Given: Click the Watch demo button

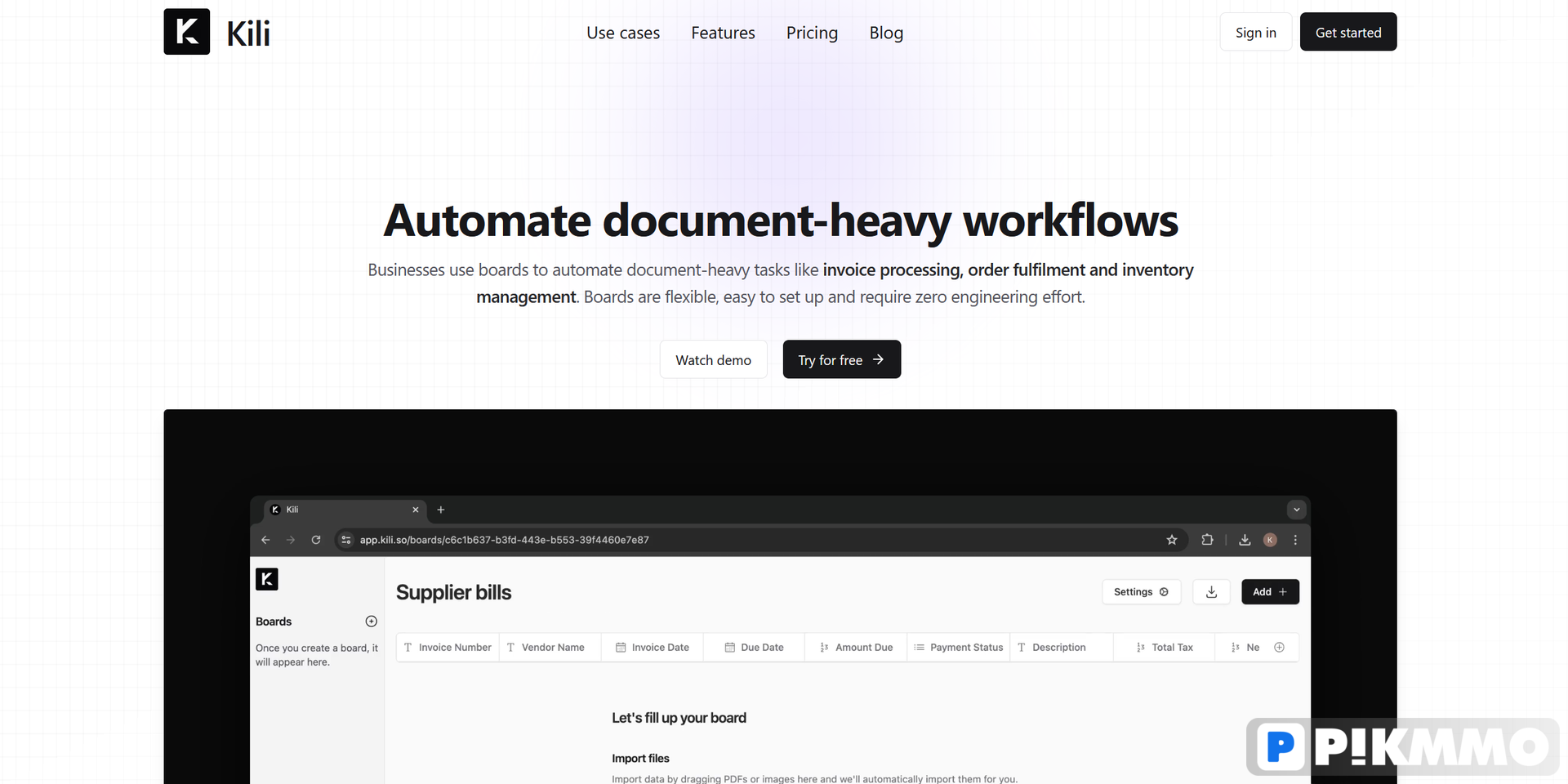Looking at the screenshot, I should pyautogui.click(x=713, y=359).
